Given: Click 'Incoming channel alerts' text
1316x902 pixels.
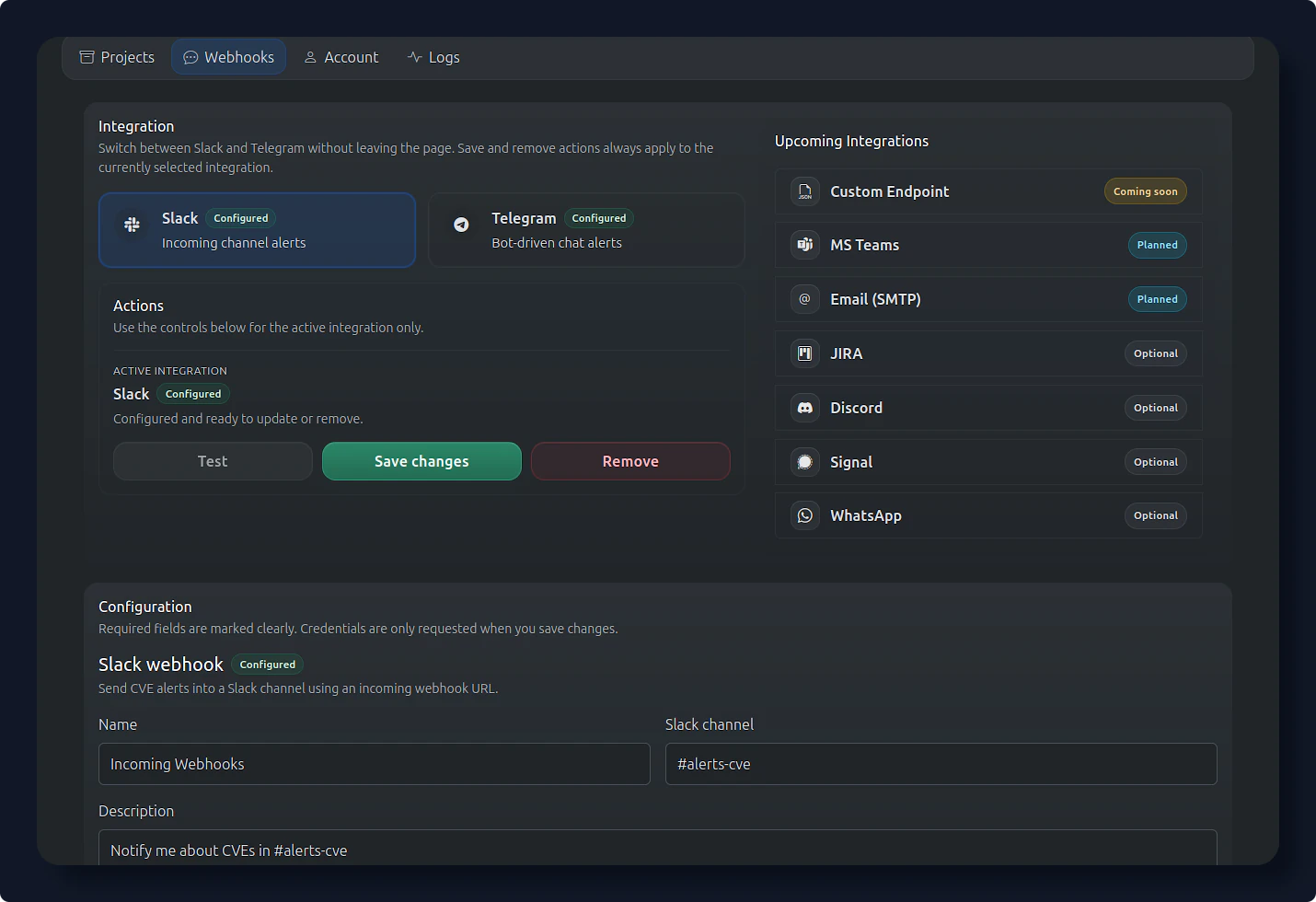Looking at the screenshot, I should pyautogui.click(x=234, y=243).
